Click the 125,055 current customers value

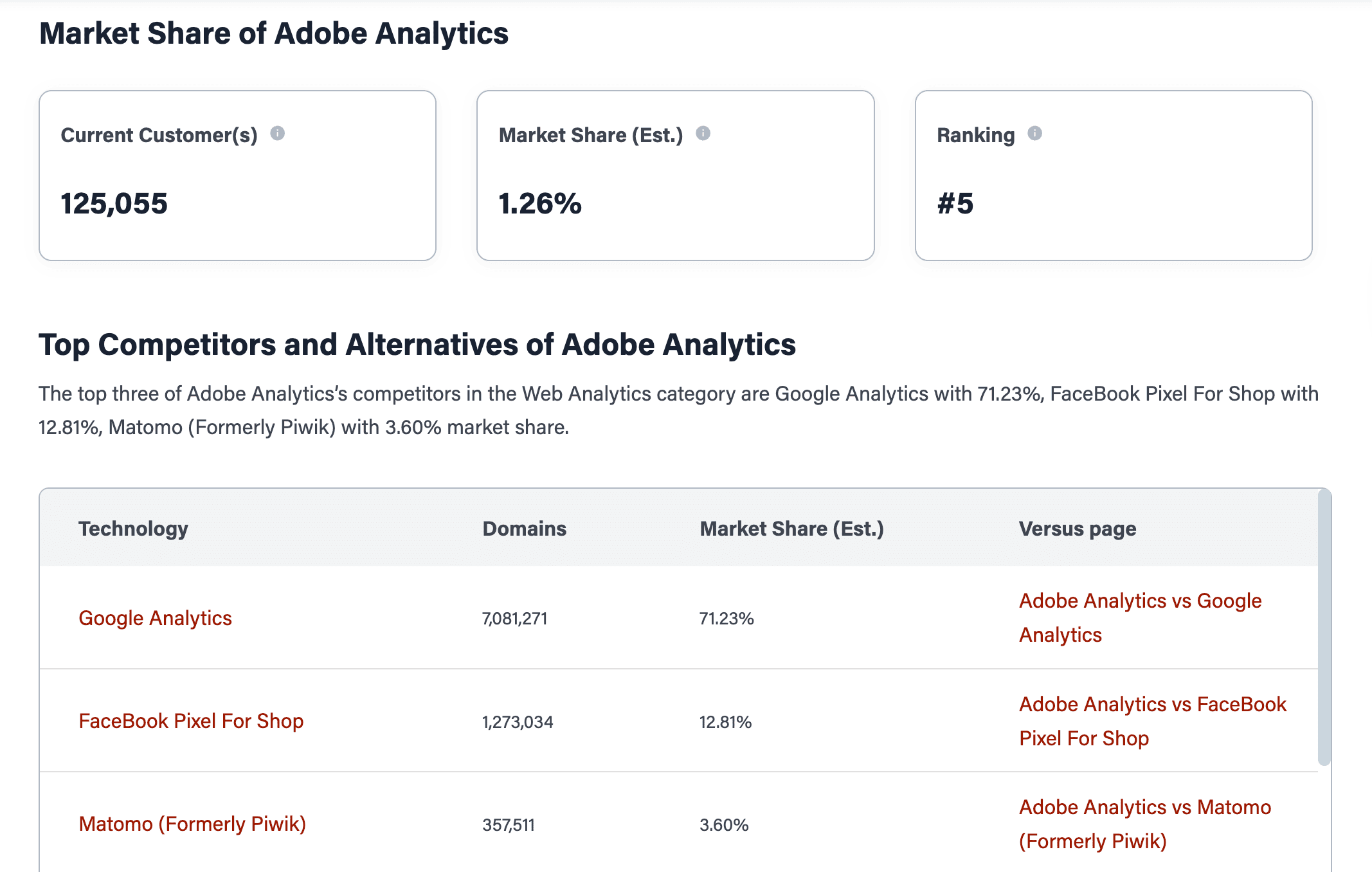[114, 204]
